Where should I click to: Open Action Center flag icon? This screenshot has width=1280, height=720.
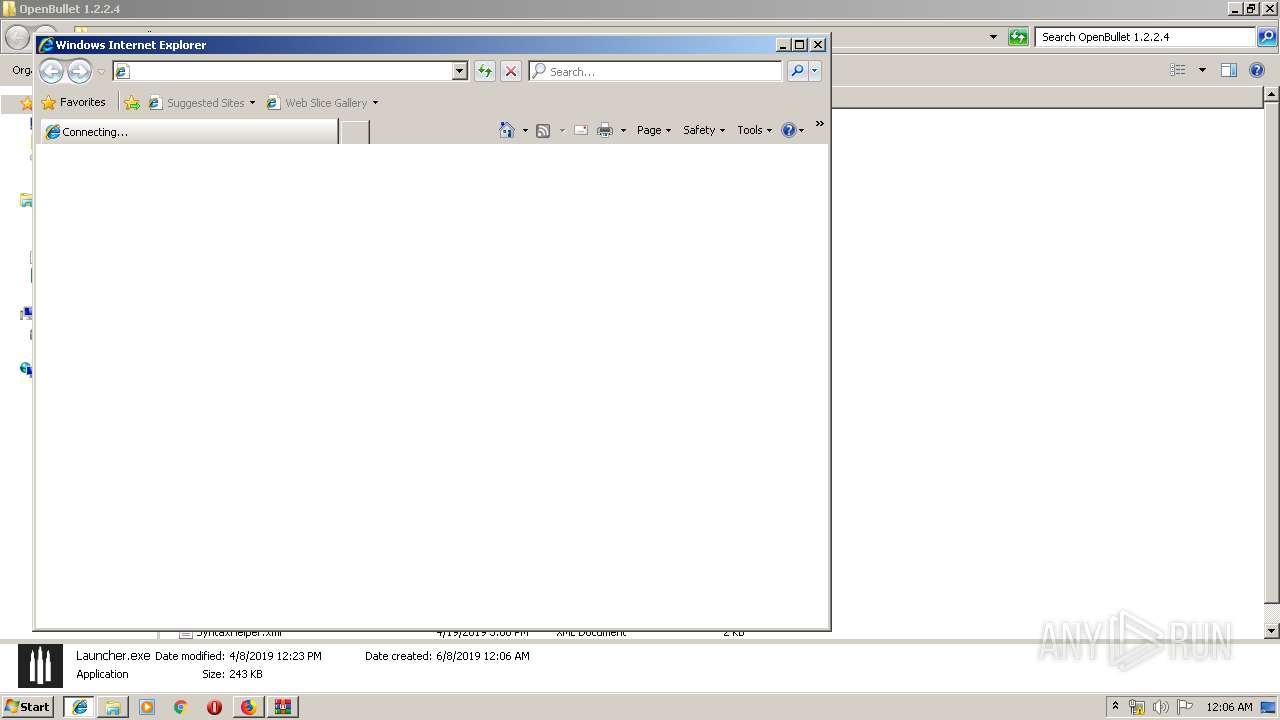[1185, 707]
